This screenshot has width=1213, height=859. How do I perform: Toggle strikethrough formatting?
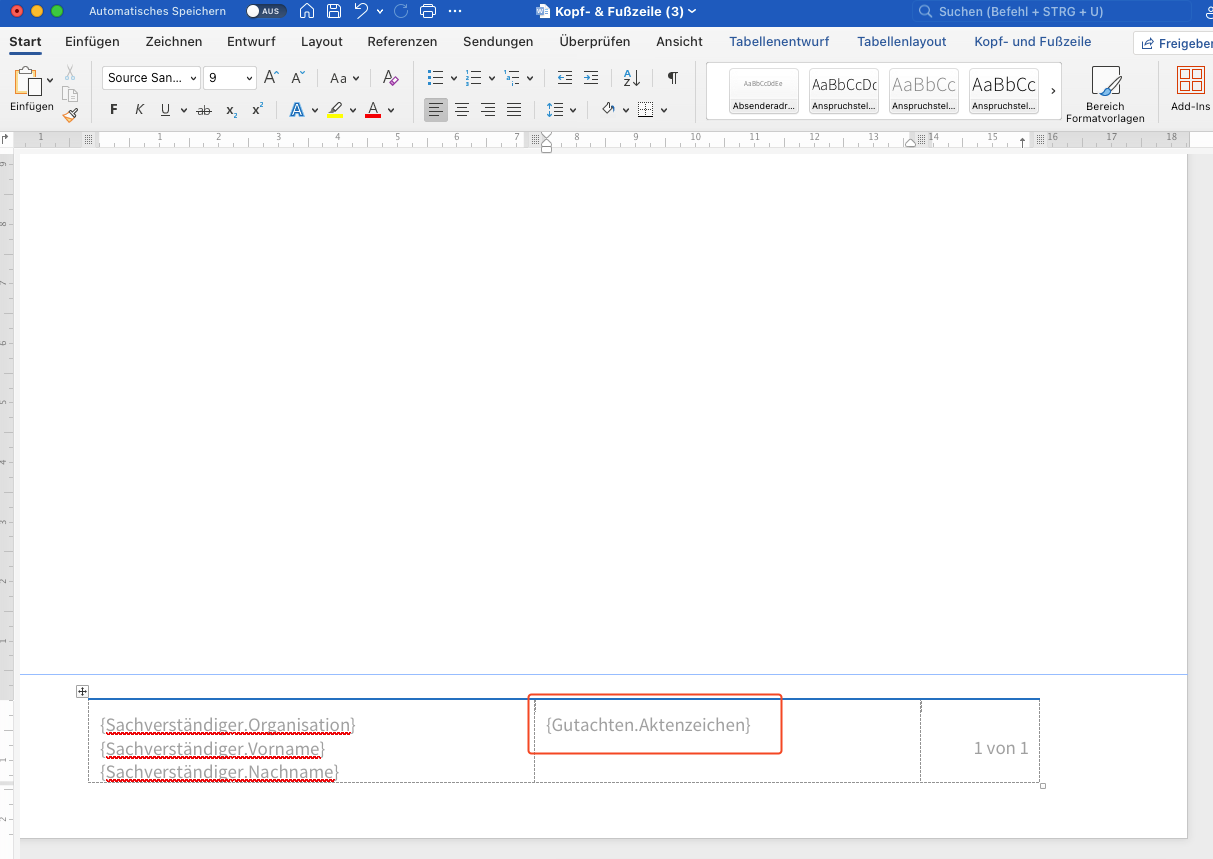click(x=204, y=110)
